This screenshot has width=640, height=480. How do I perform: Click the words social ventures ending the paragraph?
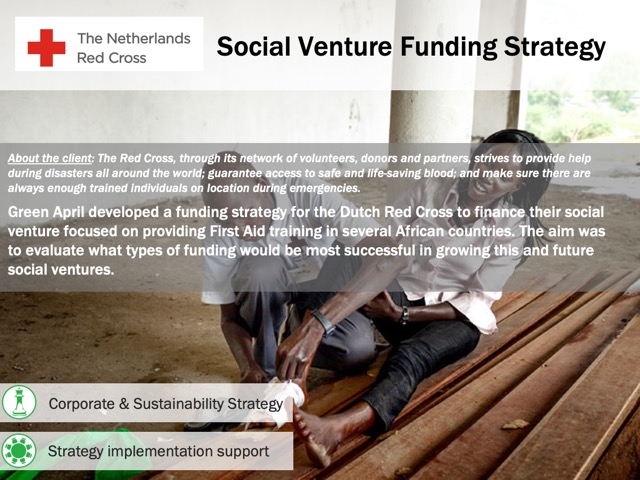61,269
